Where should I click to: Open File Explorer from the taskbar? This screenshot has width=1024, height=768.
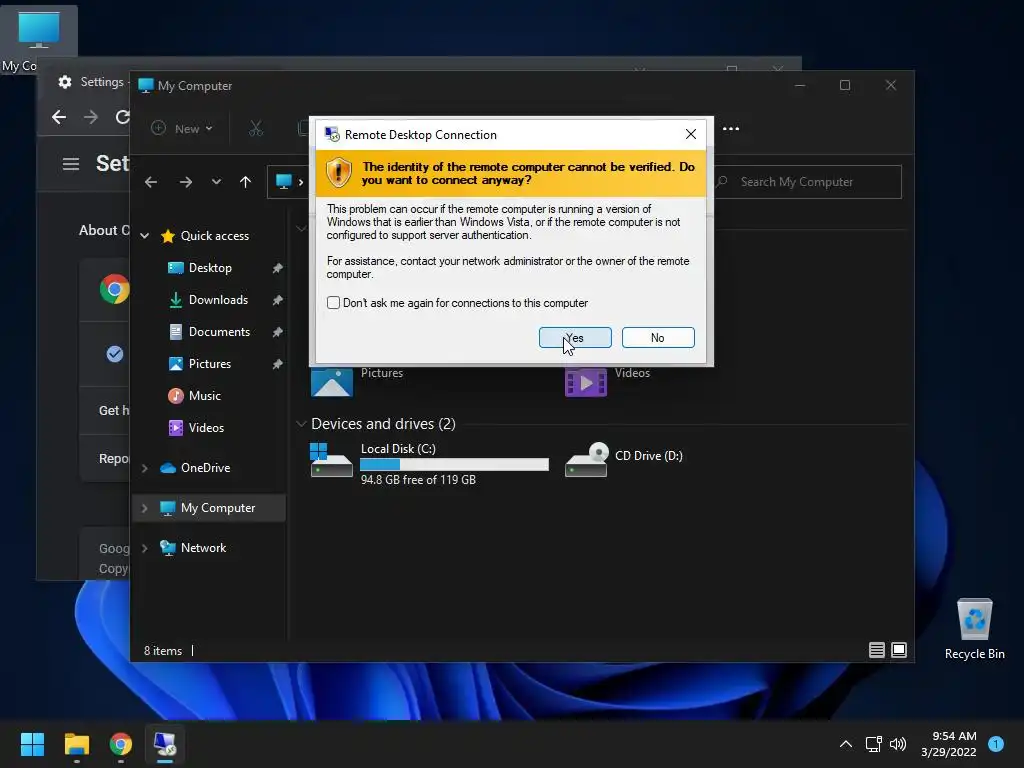click(x=76, y=744)
